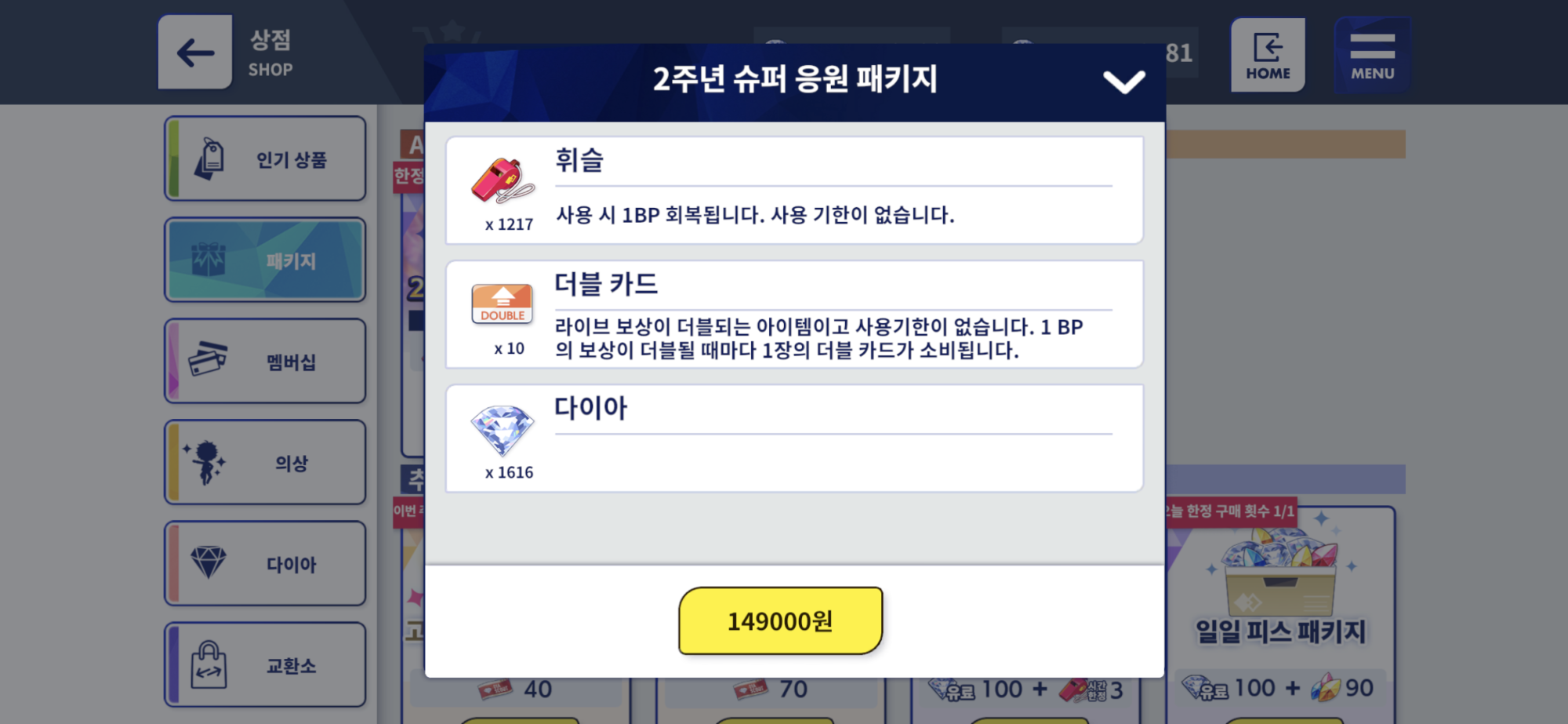Tap the back arrow next to SHOP
The image size is (1568, 724).
[195, 53]
